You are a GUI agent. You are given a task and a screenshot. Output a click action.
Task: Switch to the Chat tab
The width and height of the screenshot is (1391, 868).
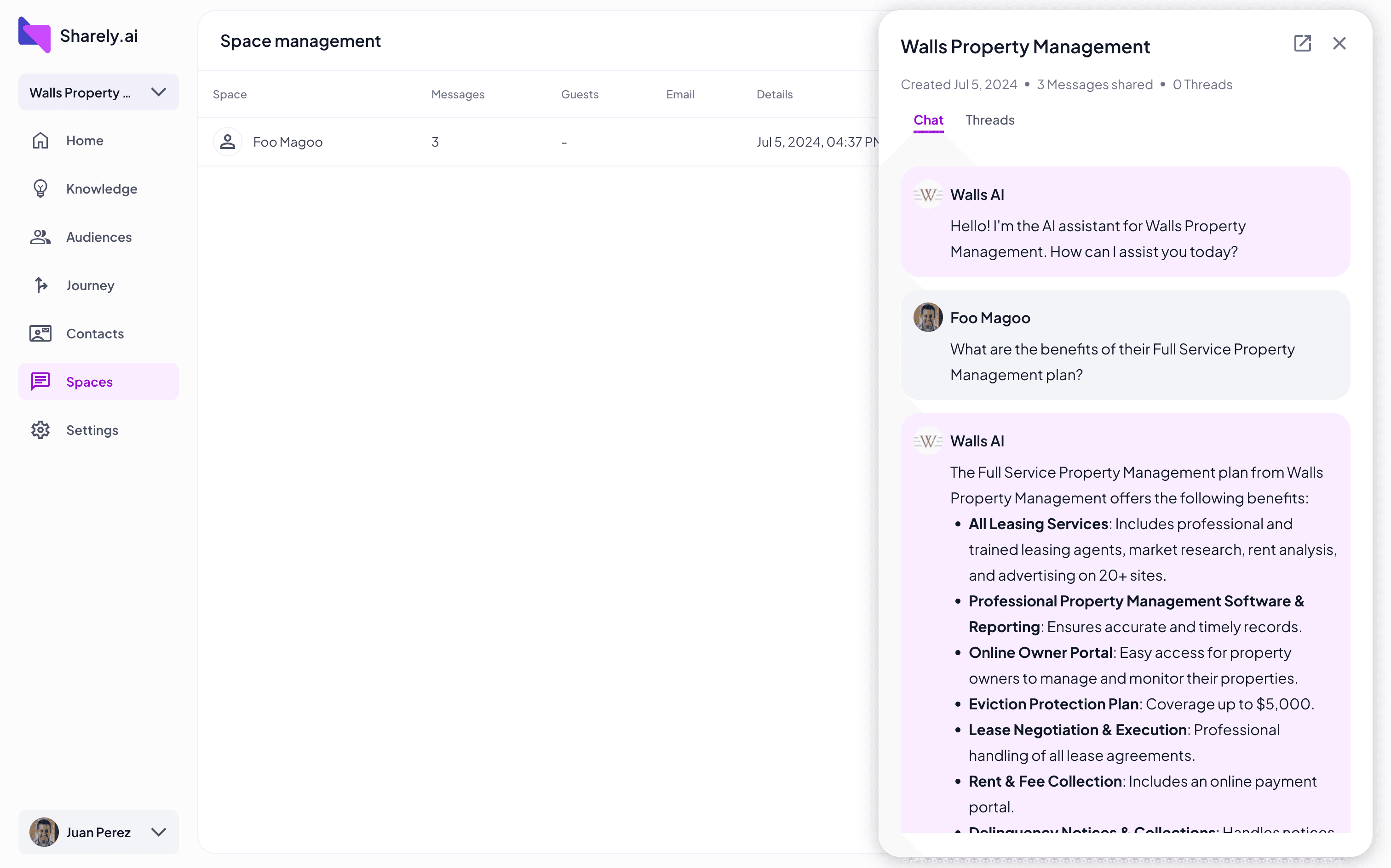928,120
